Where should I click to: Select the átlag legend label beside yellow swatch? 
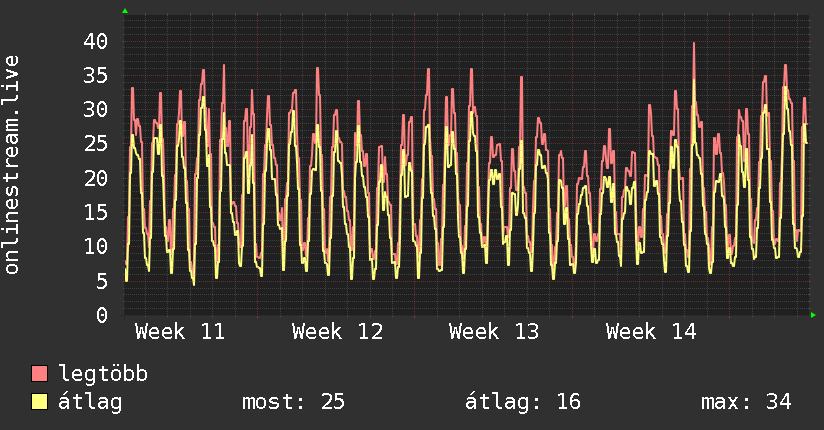[90, 402]
